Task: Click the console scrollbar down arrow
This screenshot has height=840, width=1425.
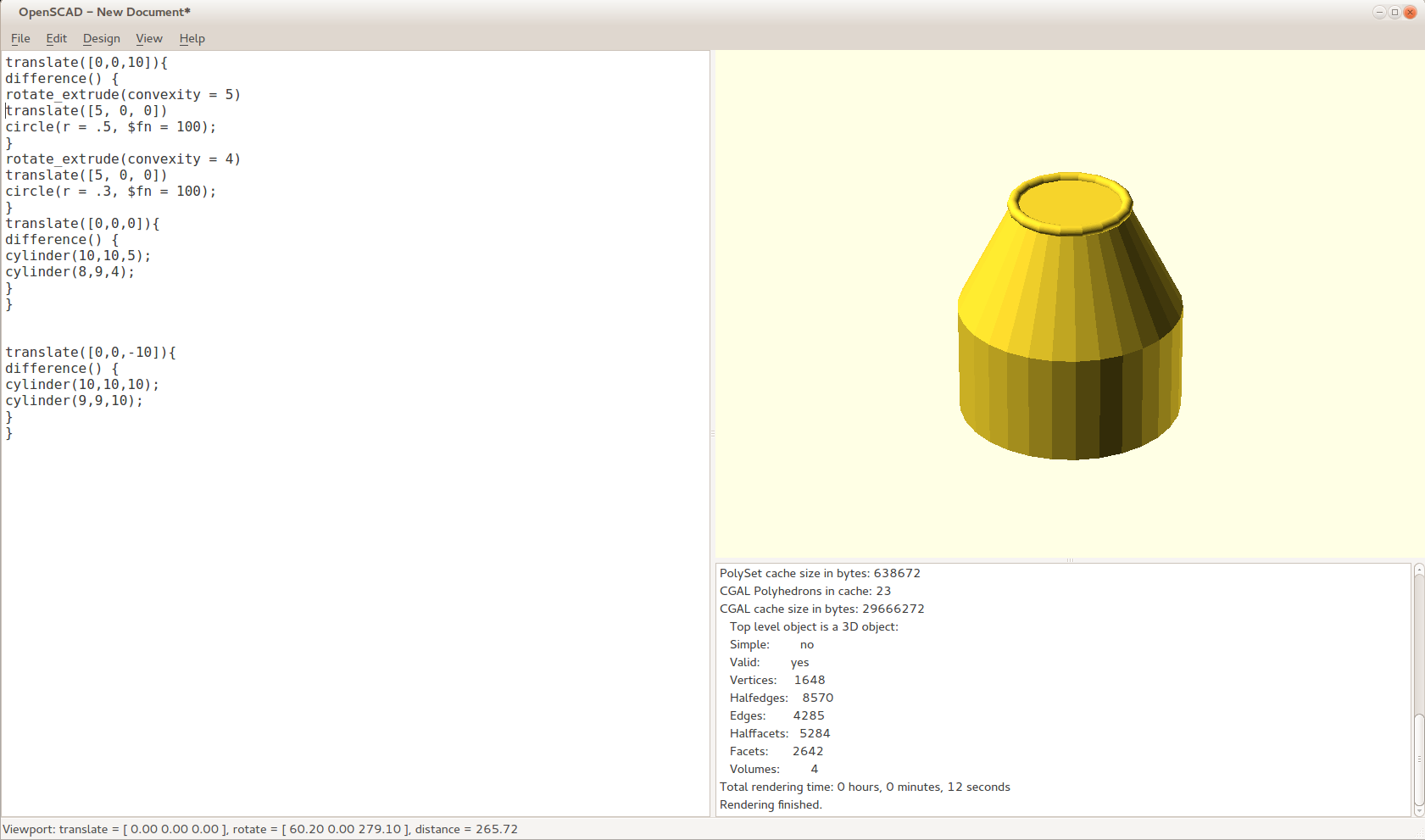Action: click(1419, 811)
